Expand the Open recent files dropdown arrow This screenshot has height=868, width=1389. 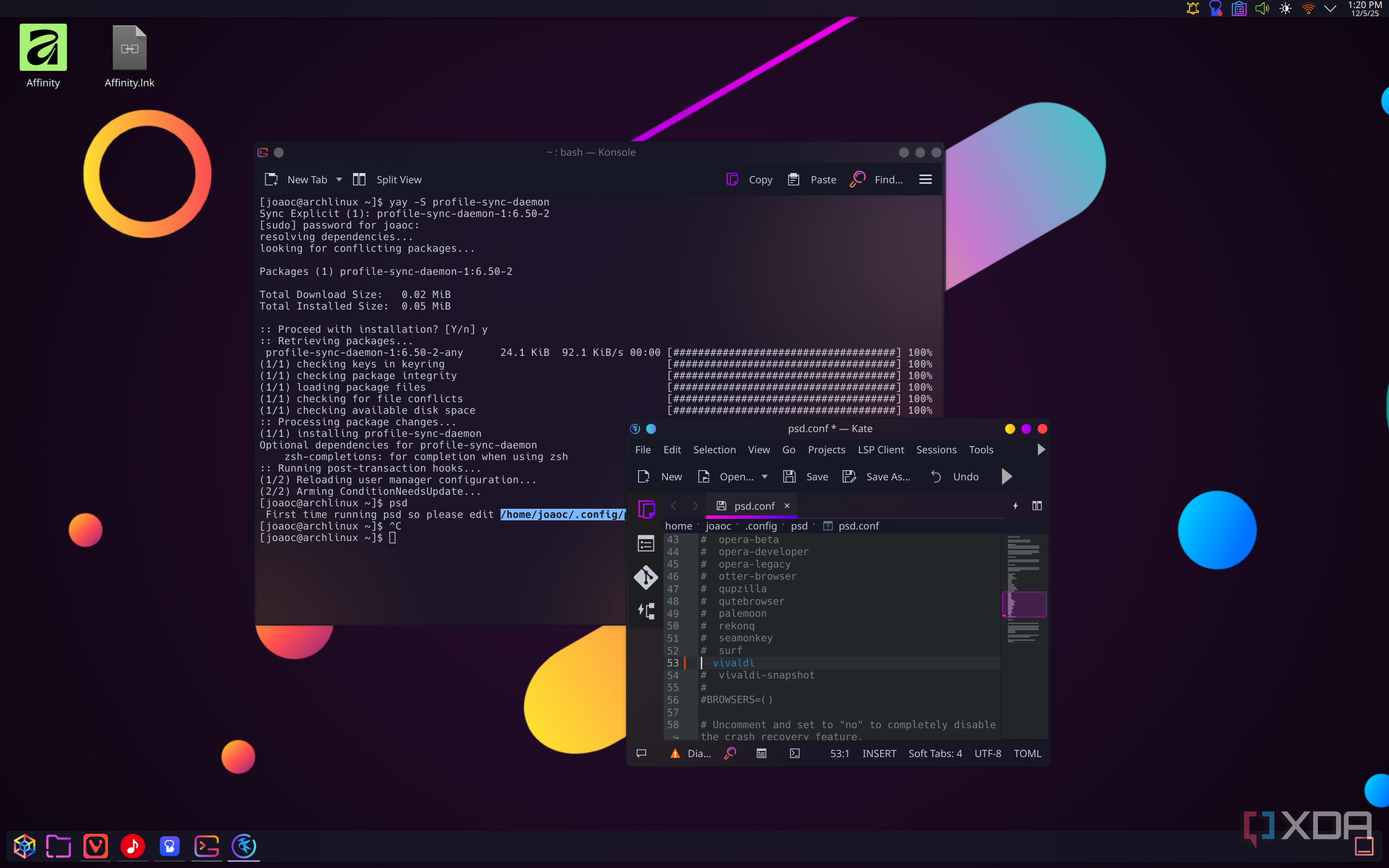[x=764, y=476]
